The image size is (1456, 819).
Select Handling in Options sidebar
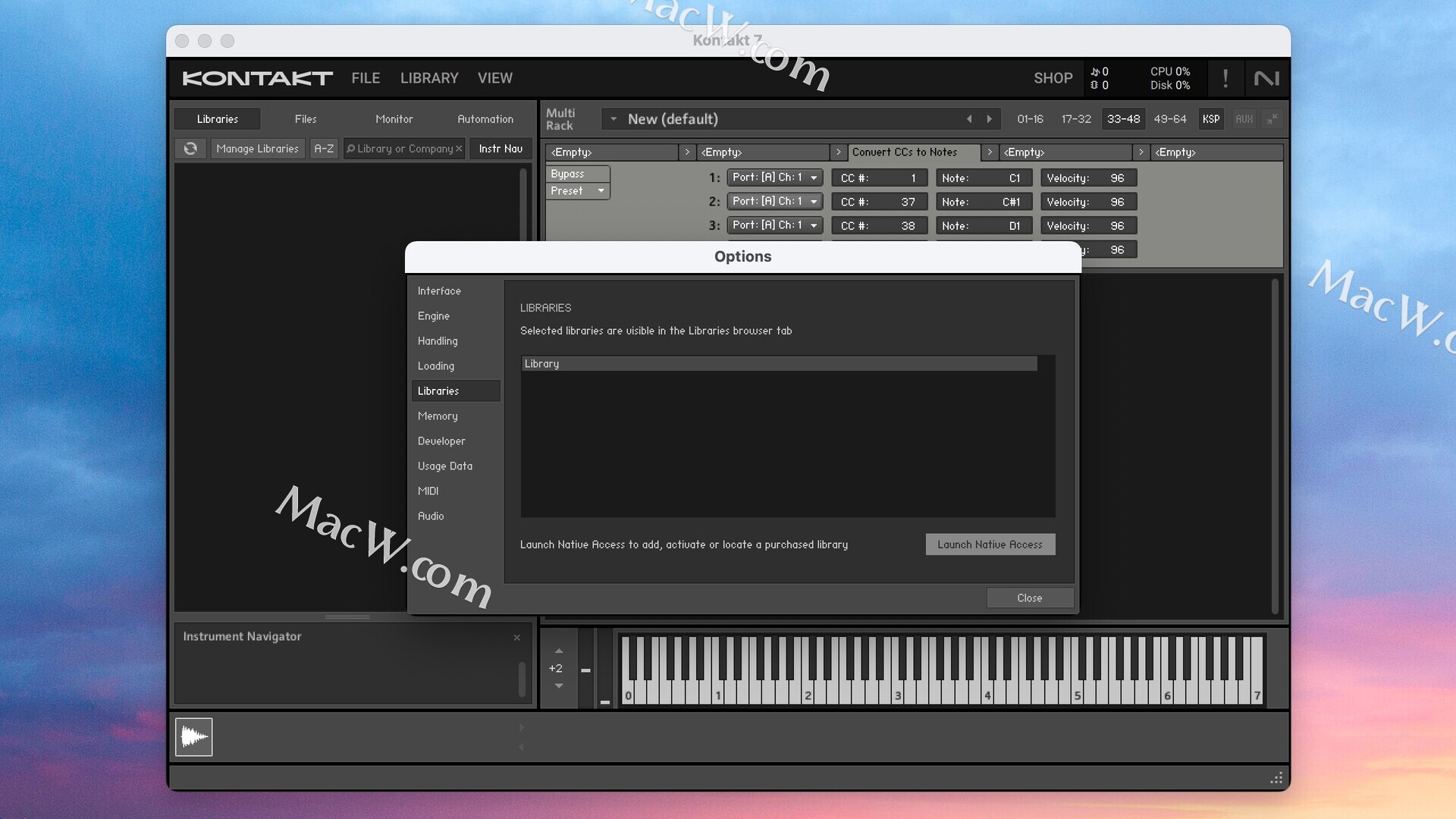pos(438,340)
